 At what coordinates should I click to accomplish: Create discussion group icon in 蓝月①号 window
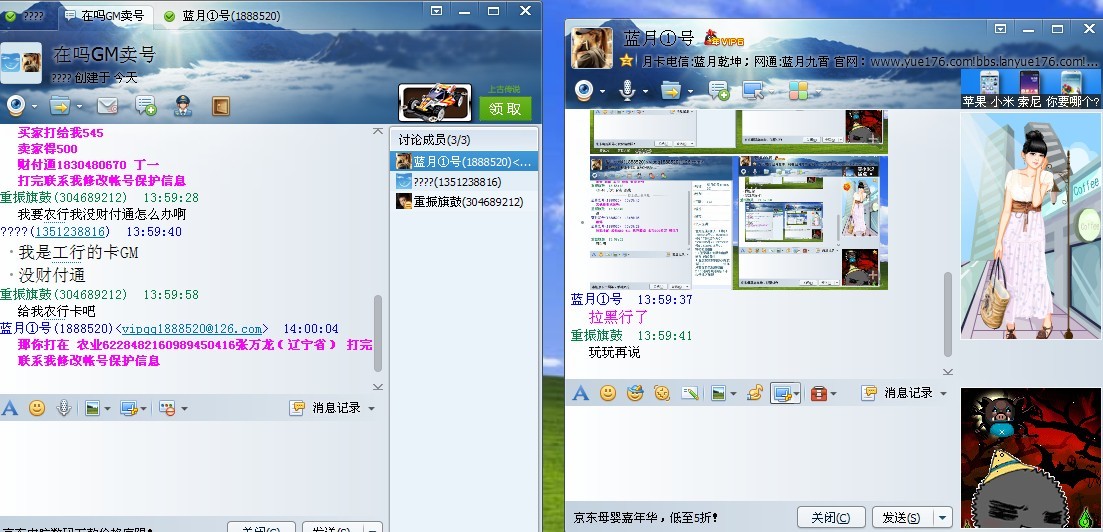click(x=719, y=90)
